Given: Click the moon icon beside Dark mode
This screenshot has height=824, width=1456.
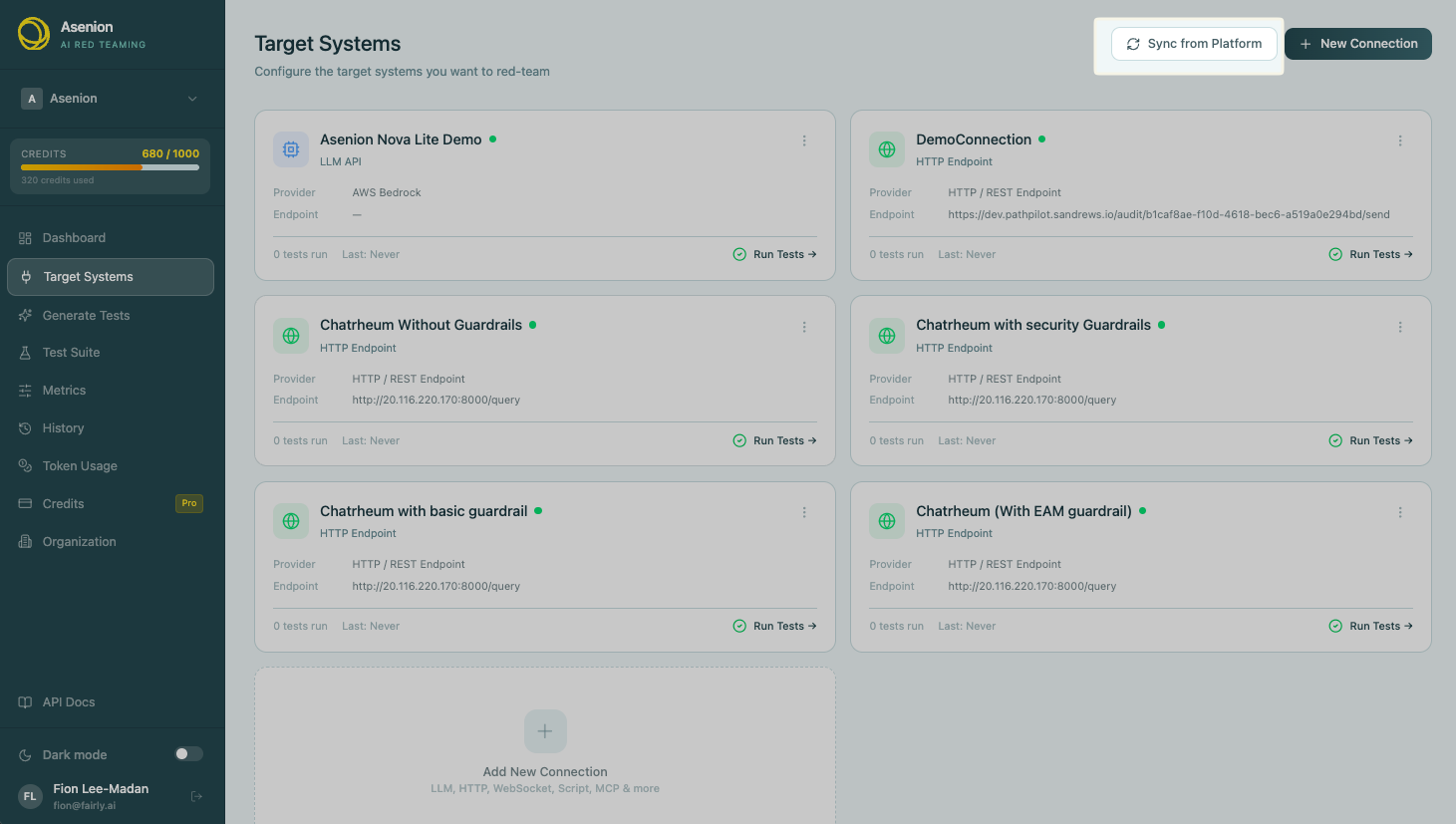Looking at the screenshot, I should tap(25, 755).
